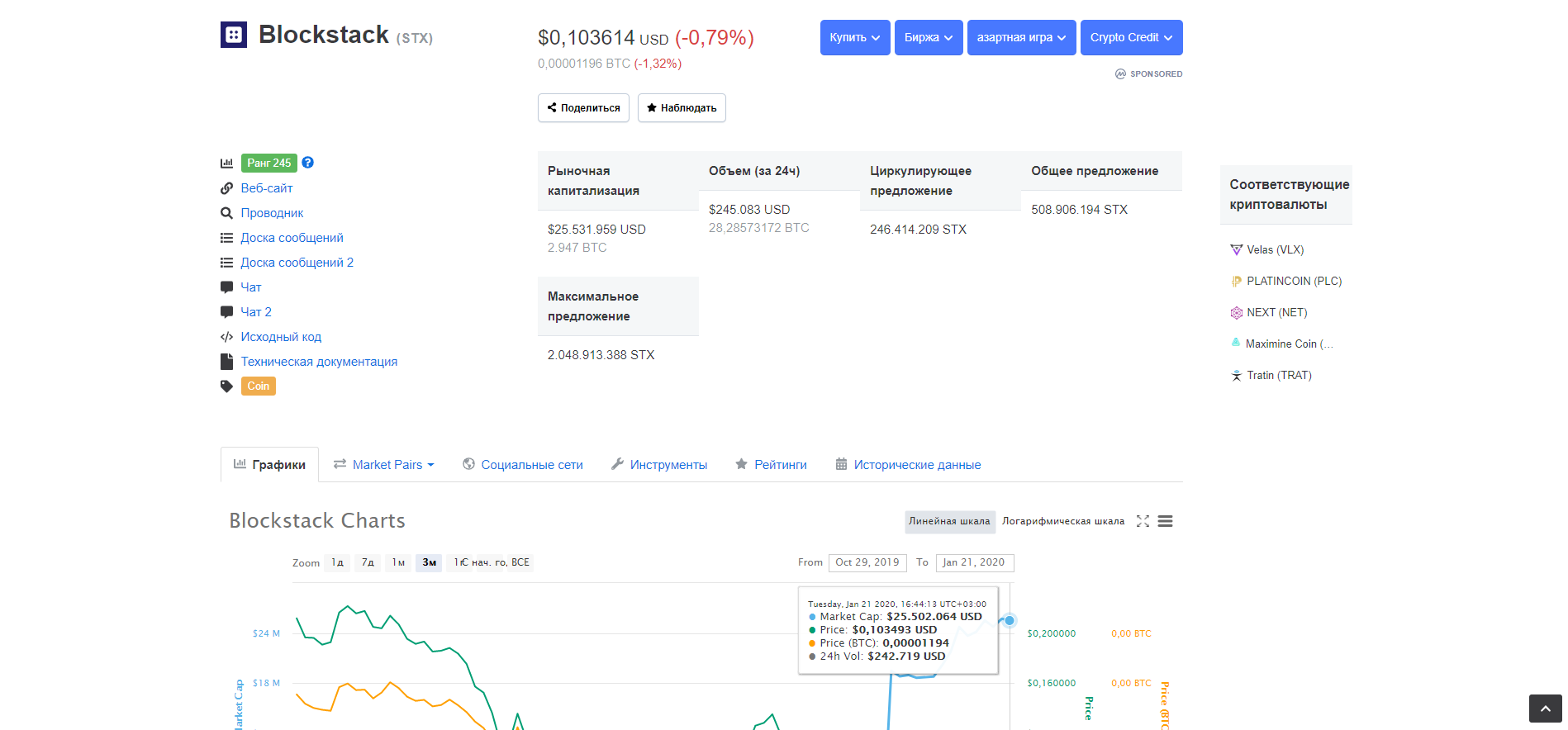Set chart zoom to ВСЕ

(x=520, y=562)
